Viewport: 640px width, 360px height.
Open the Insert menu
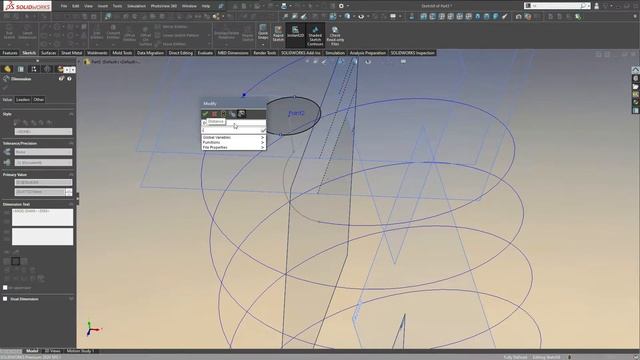(x=102, y=6)
